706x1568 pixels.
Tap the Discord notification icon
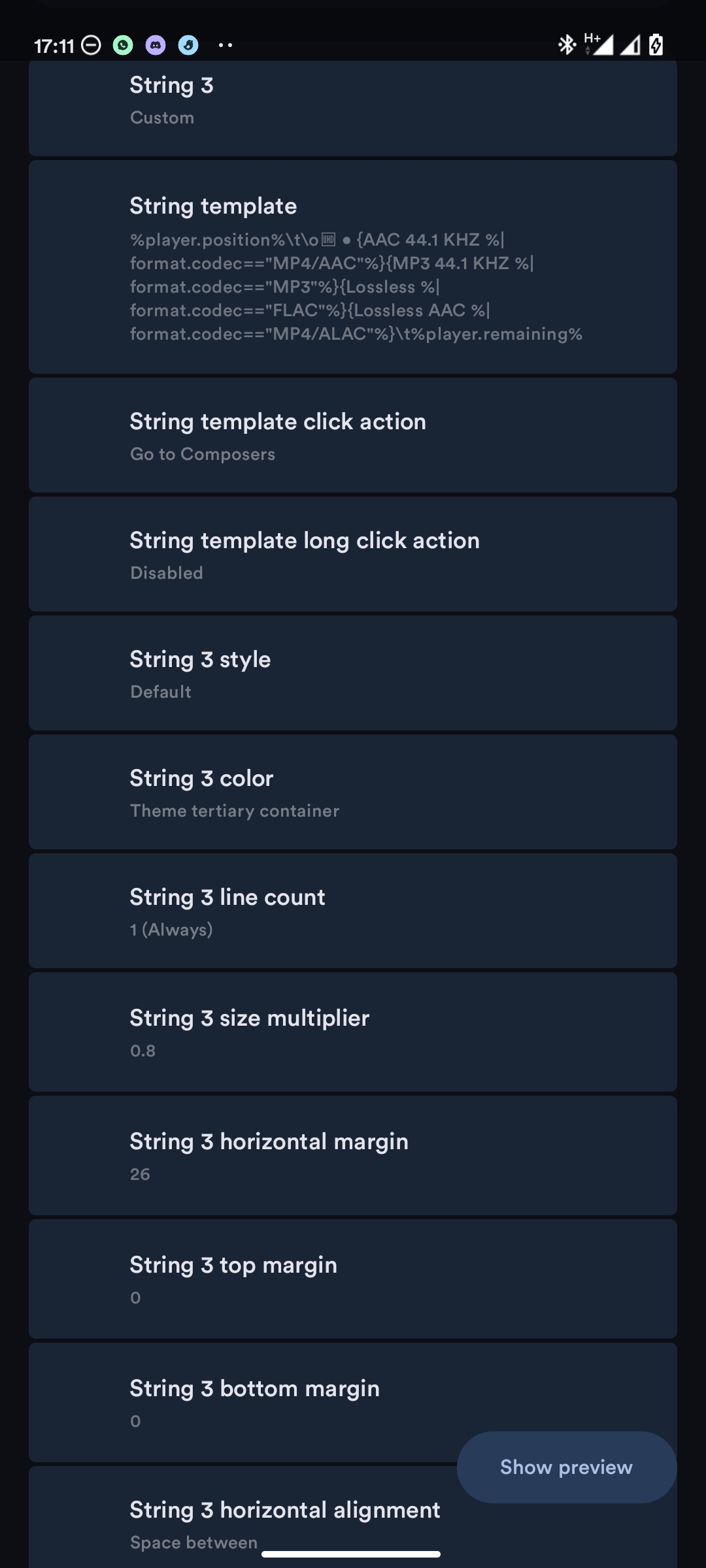pyautogui.click(x=156, y=45)
